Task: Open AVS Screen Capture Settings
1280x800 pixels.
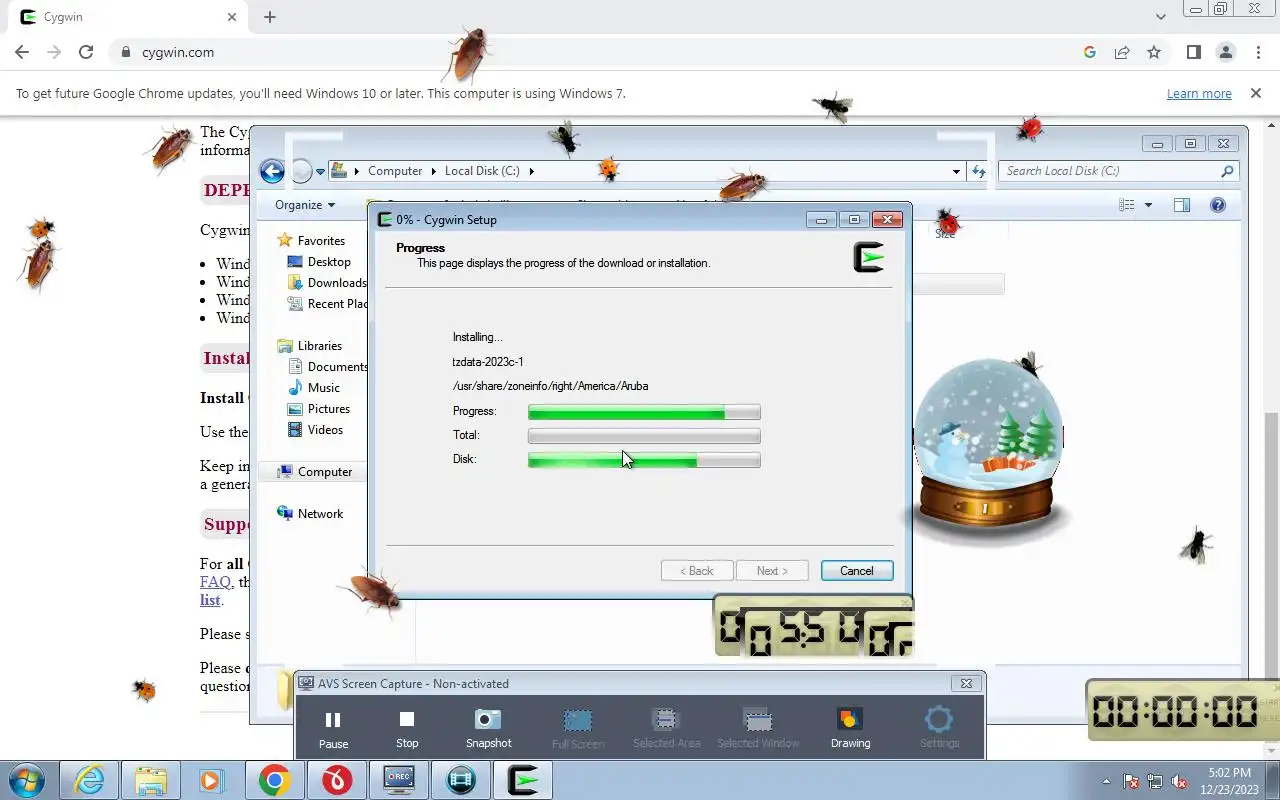Action: [x=939, y=729]
